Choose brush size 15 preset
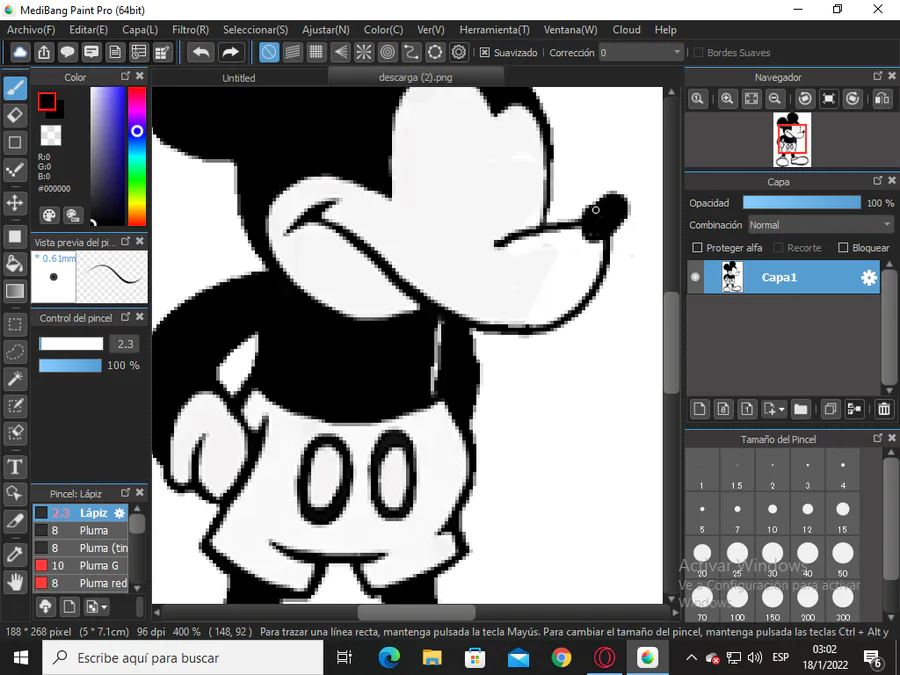 843,516
